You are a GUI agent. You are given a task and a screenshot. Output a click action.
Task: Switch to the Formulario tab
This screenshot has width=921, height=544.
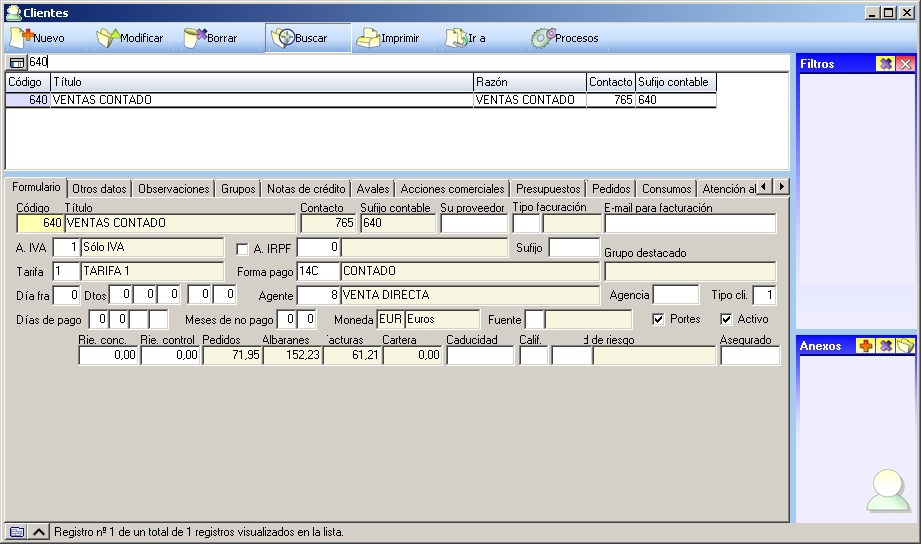(36, 187)
